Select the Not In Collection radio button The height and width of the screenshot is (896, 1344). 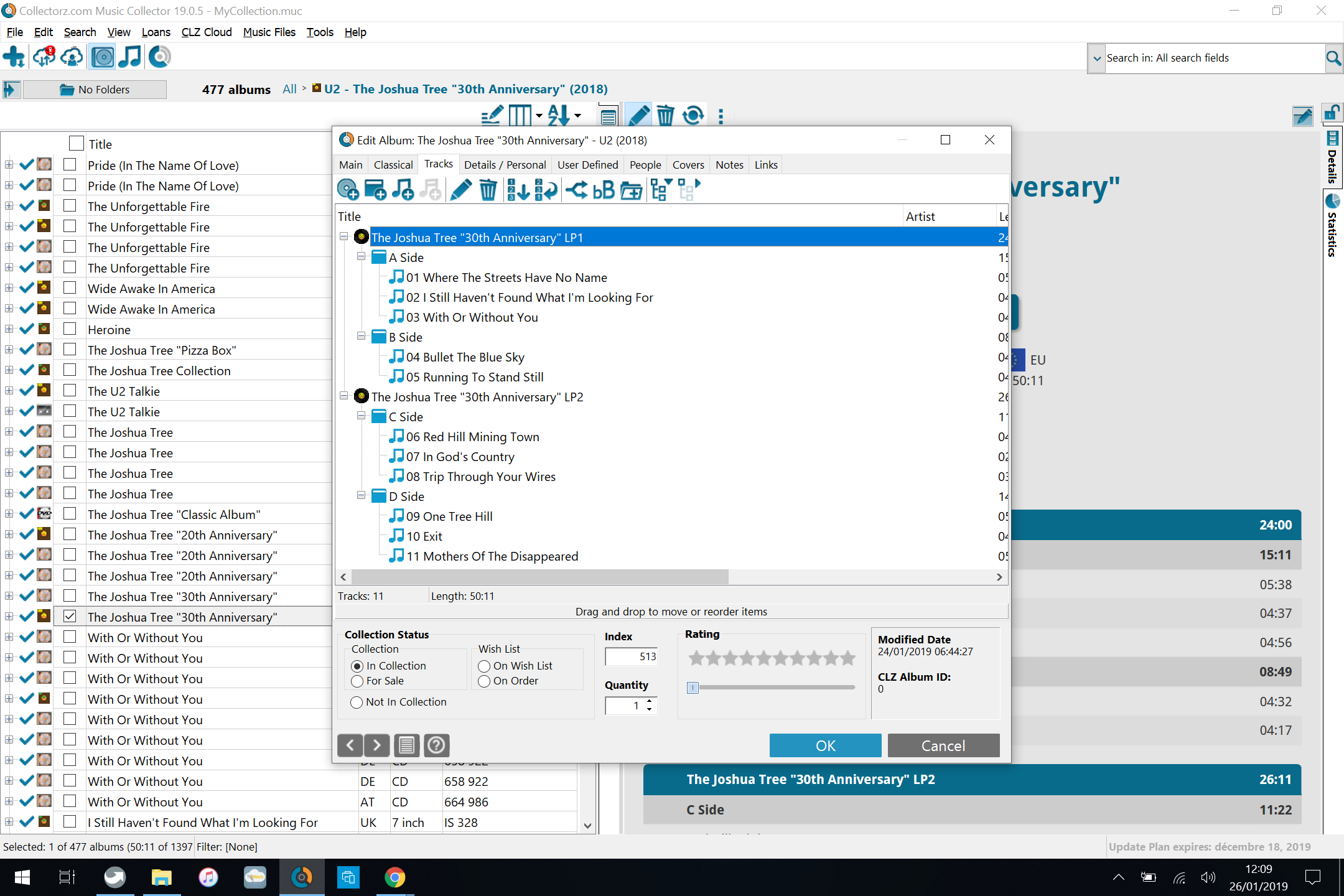coord(357,702)
